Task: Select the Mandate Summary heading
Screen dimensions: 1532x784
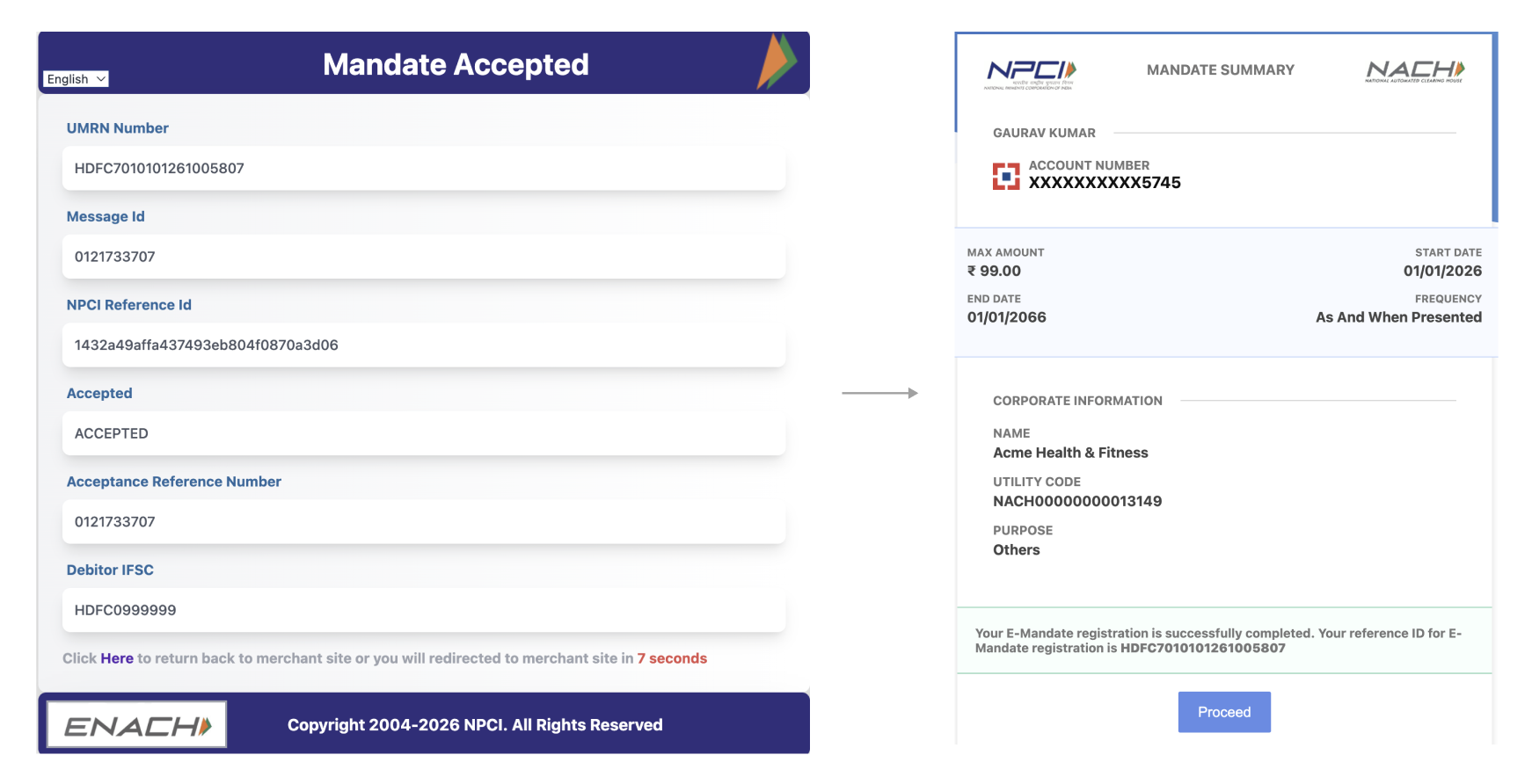Action: (x=1220, y=69)
